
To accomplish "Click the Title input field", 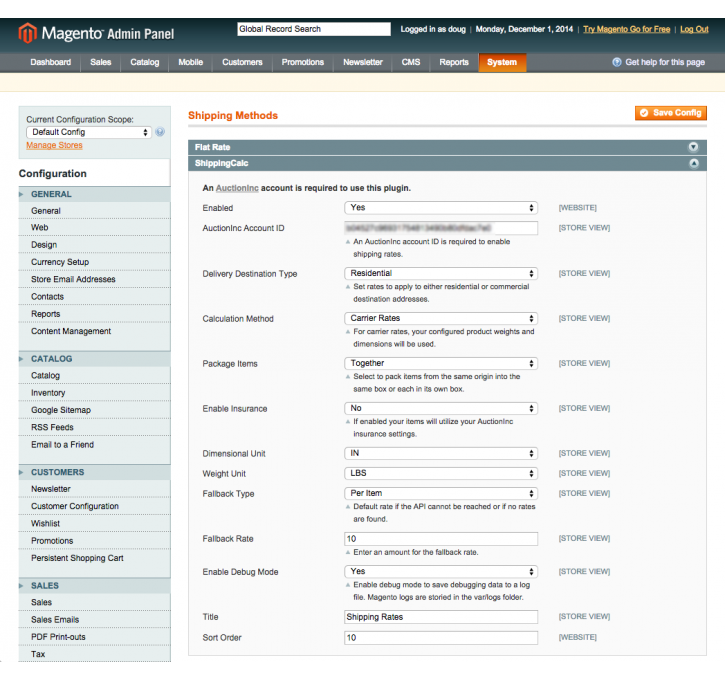I will coord(441,617).
